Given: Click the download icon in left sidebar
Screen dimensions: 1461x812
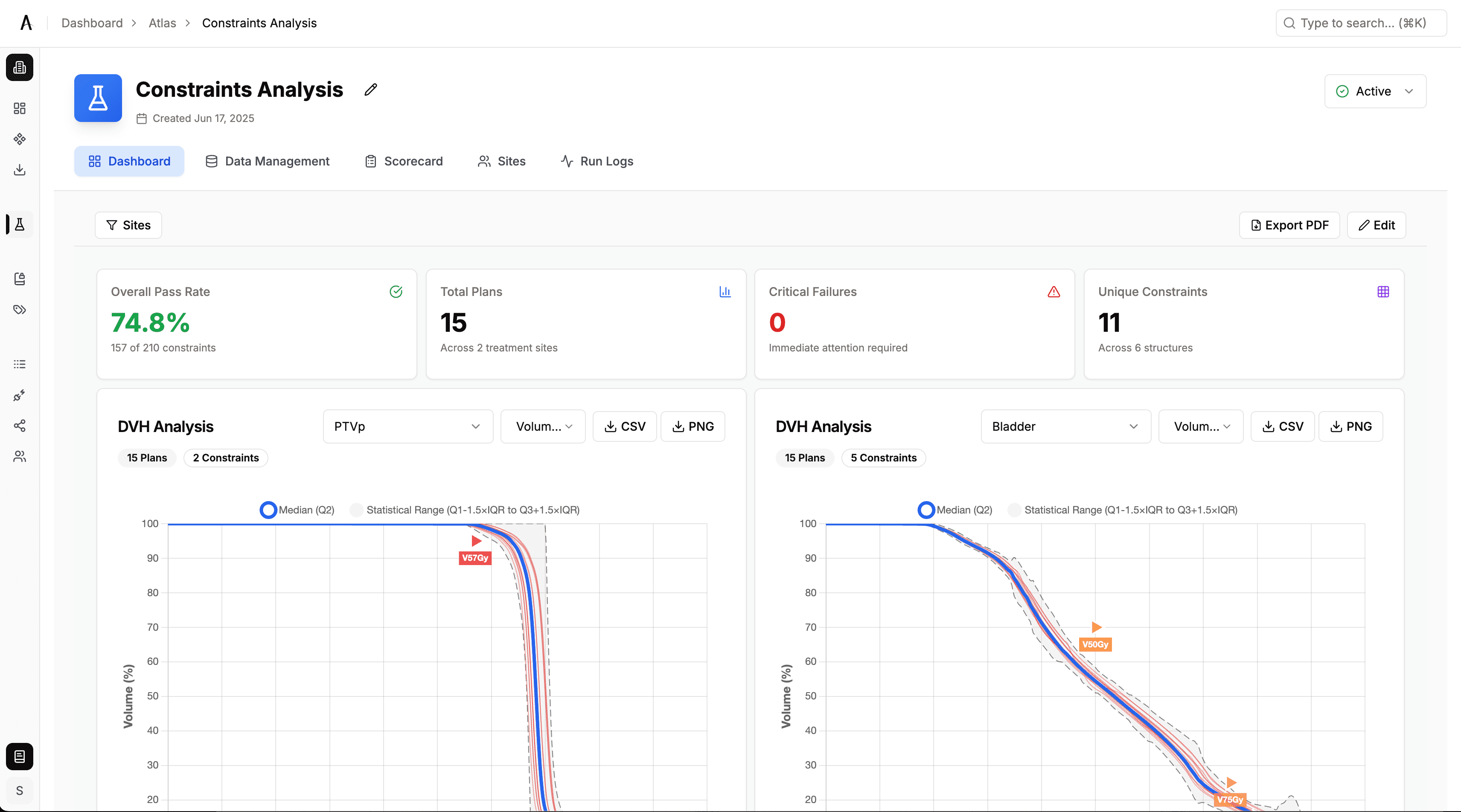Looking at the screenshot, I should pyautogui.click(x=19, y=170).
